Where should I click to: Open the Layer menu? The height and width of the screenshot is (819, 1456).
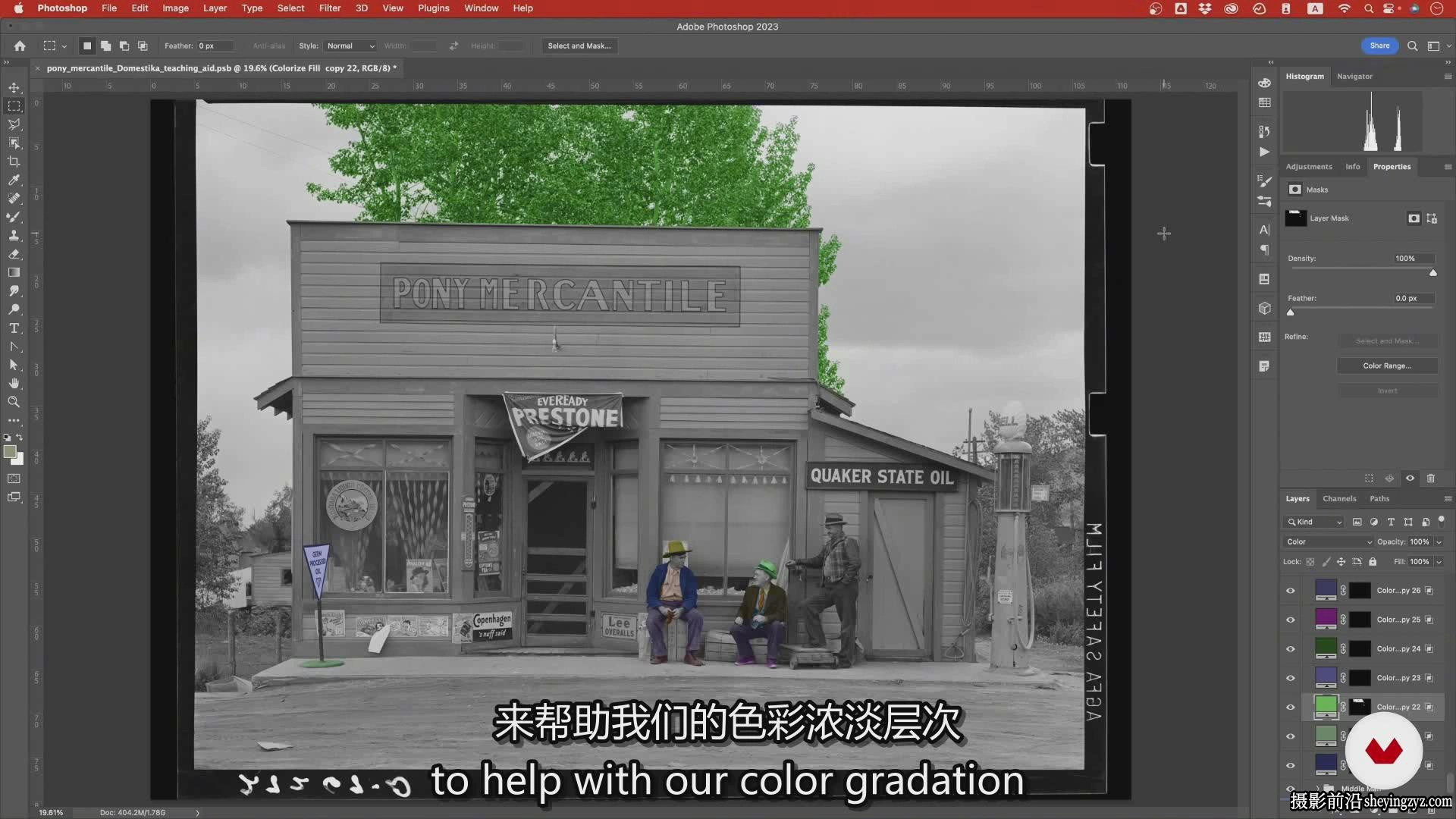click(x=215, y=8)
